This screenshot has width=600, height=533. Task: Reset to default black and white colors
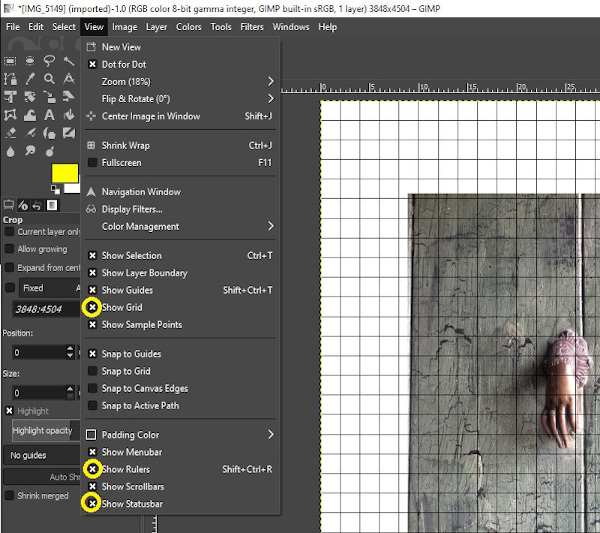tap(55, 189)
